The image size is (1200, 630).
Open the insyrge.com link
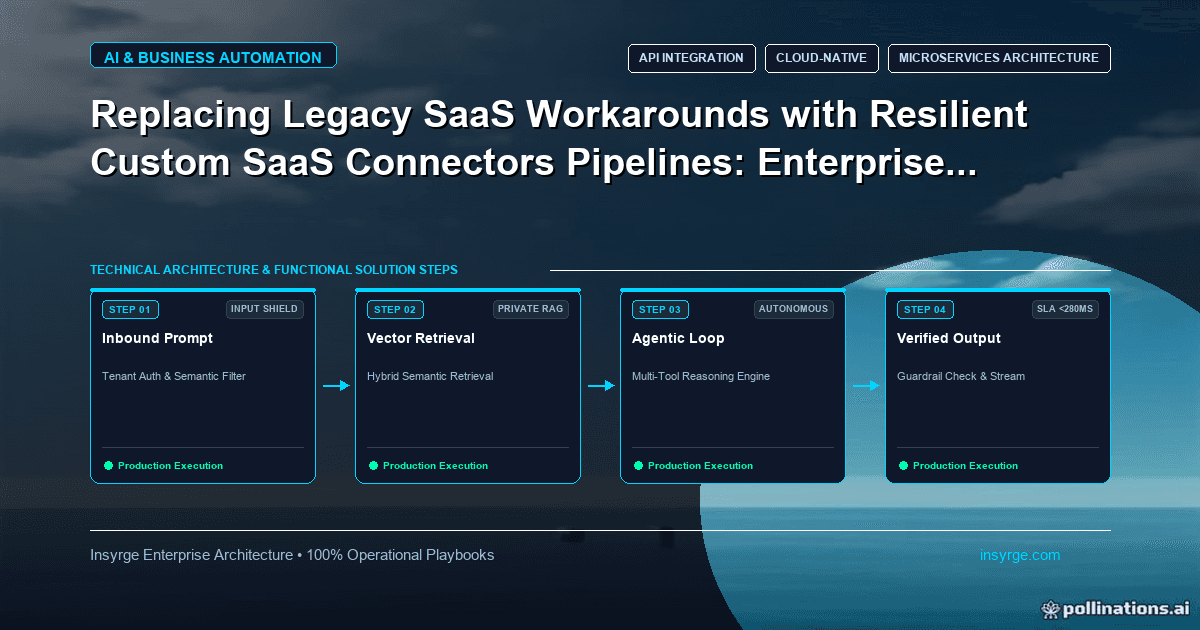[x=1020, y=555]
